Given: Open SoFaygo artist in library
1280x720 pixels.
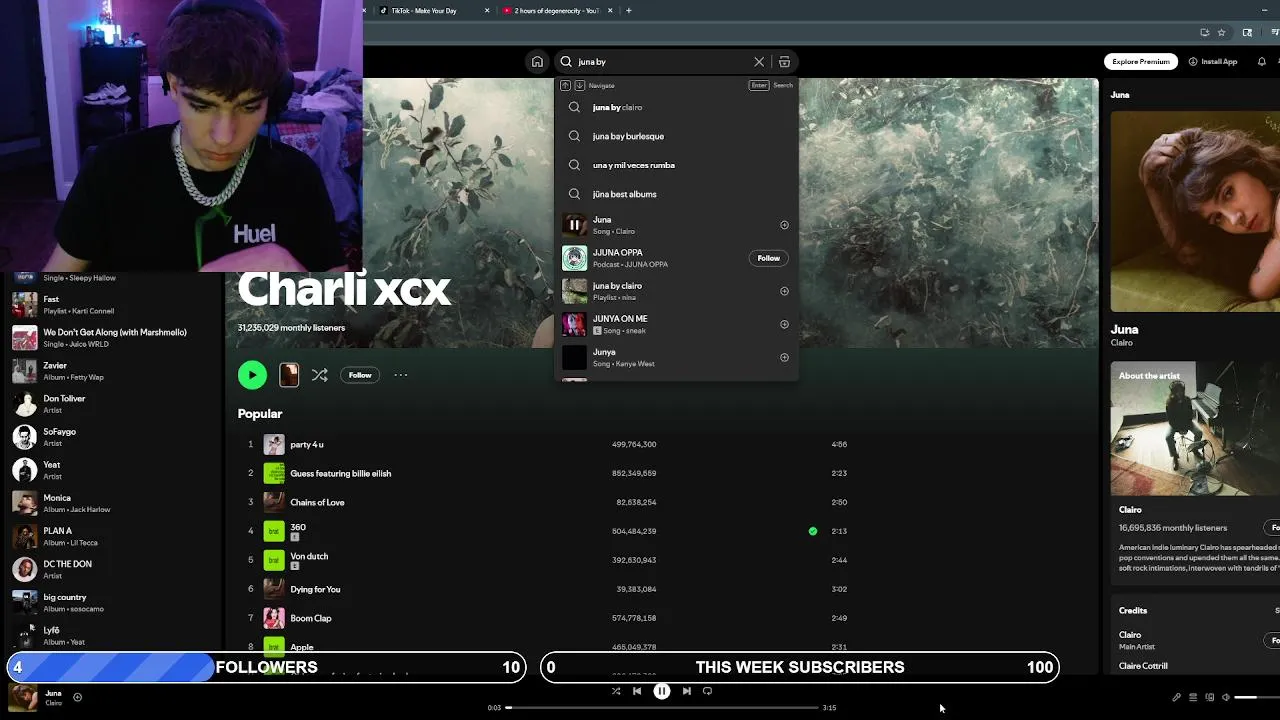Looking at the screenshot, I should pos(114,436).
